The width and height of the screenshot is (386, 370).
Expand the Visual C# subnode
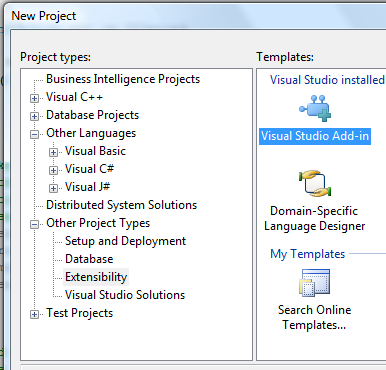pyautogui.click(x=53, y=170)
